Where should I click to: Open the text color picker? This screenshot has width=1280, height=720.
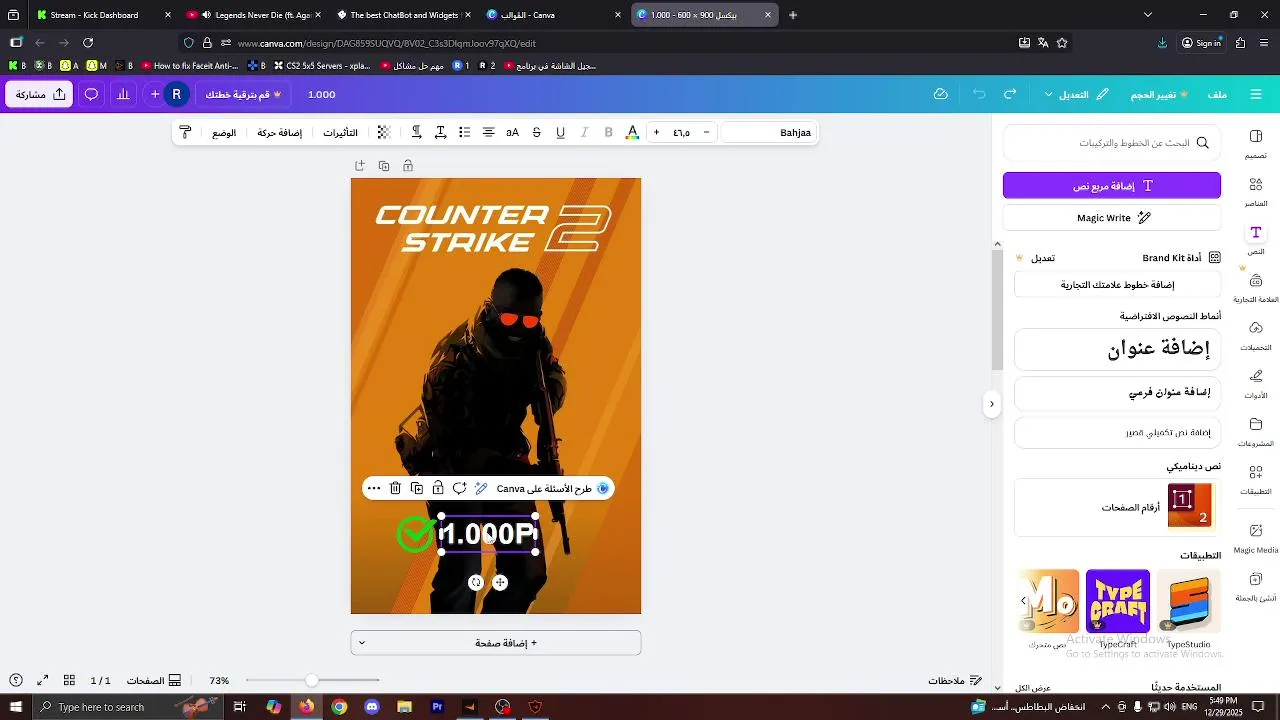coord(632,133)
